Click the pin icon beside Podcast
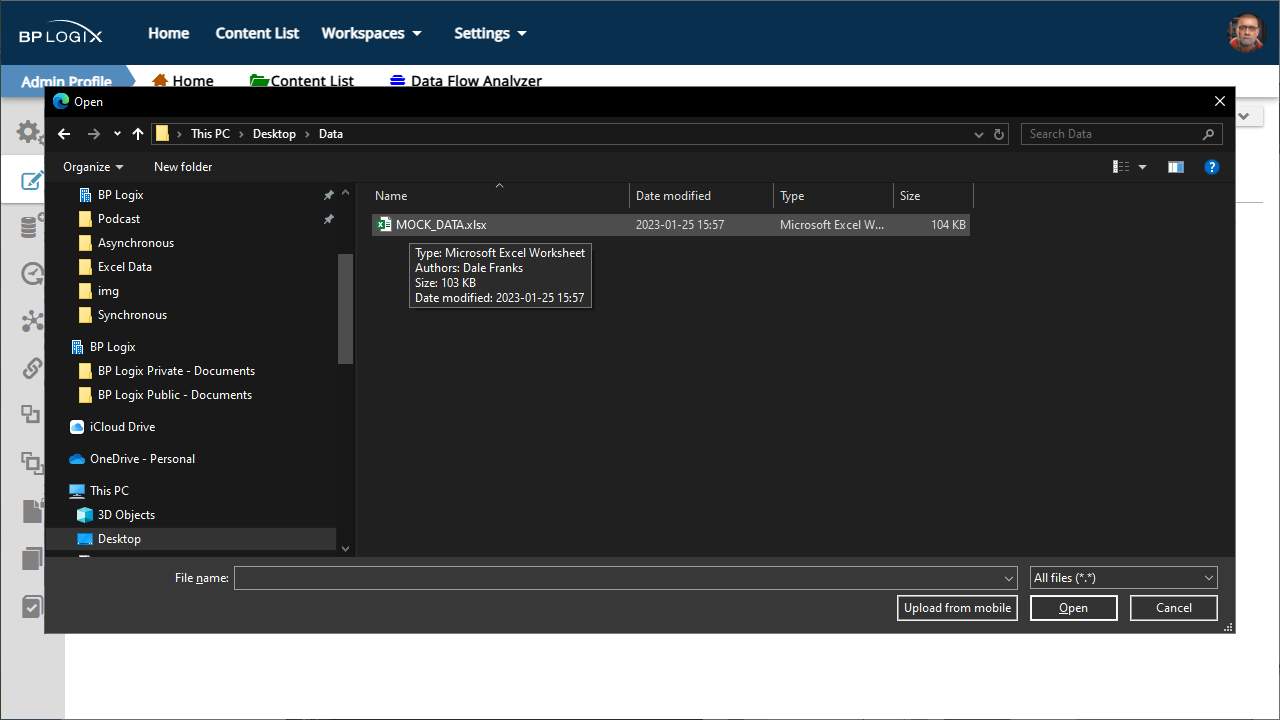Screen dimensions: 1280x720 [x=328, y=219]
